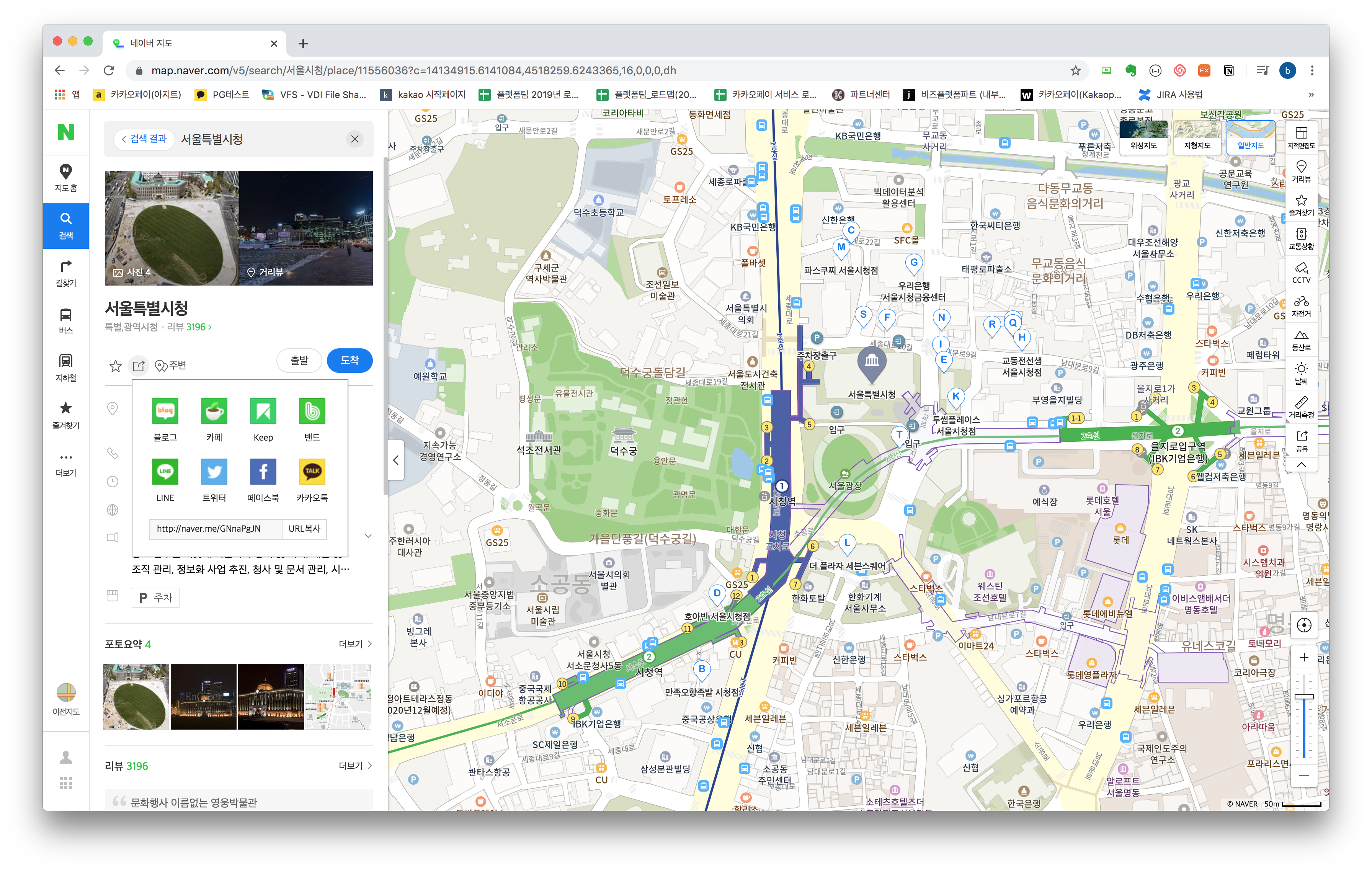Screen dimensions: 1372x872
Task: Collapse the side panel with arrow handle
Action: (x=396, y=460)
